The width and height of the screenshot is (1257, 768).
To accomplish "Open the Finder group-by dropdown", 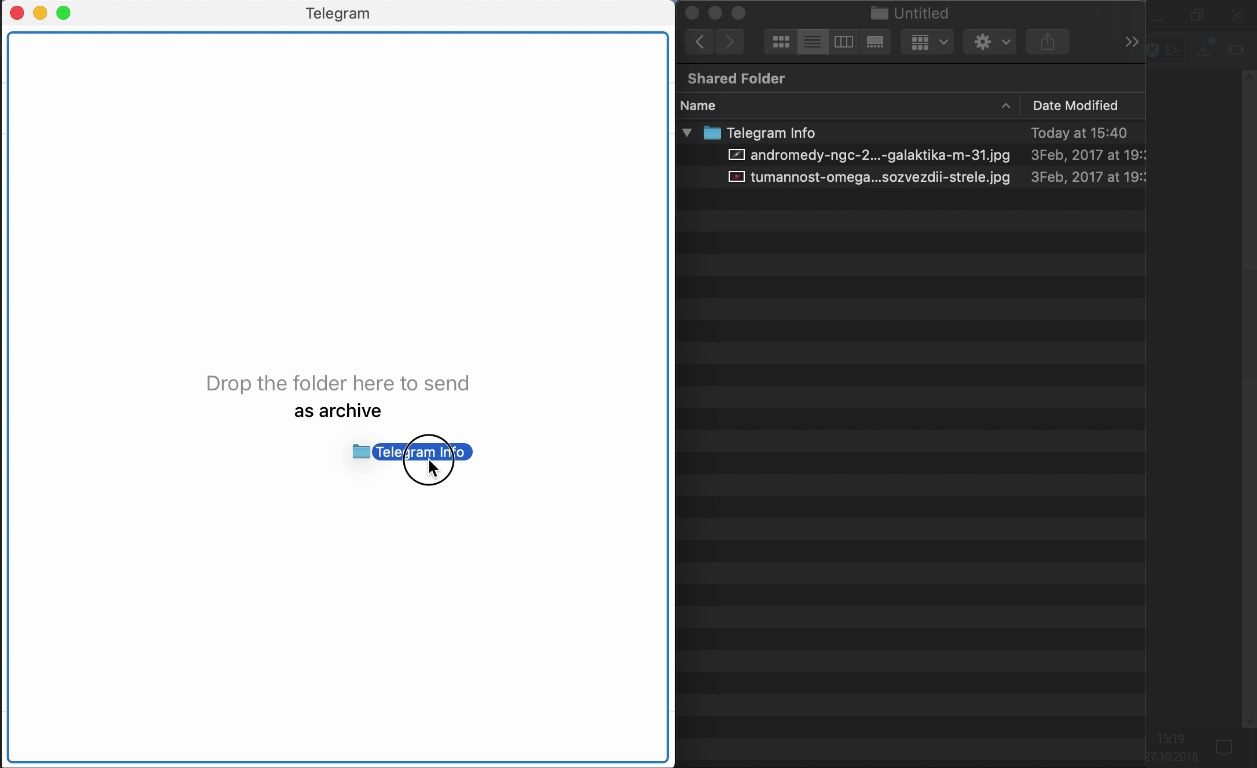I will tap(927, 42).
